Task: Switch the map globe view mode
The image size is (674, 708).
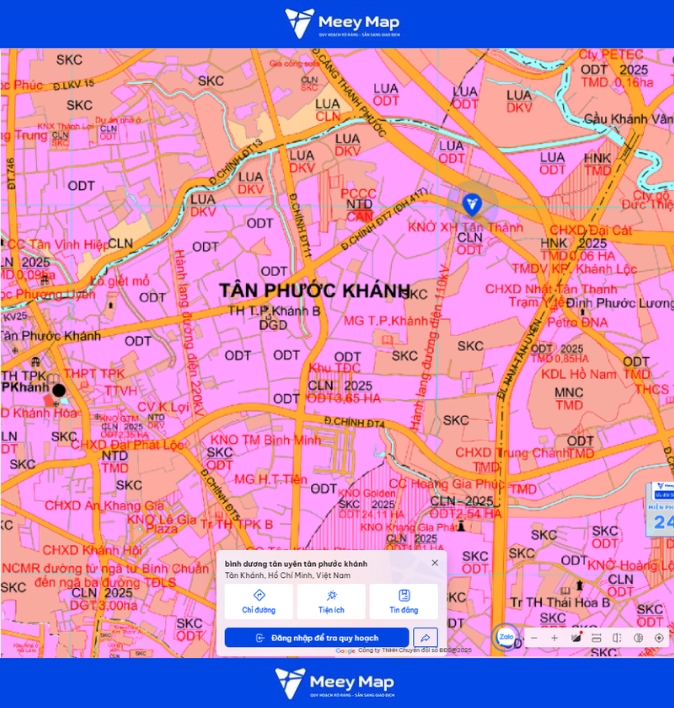Action: pyautogui.click(x=638, y=638)
